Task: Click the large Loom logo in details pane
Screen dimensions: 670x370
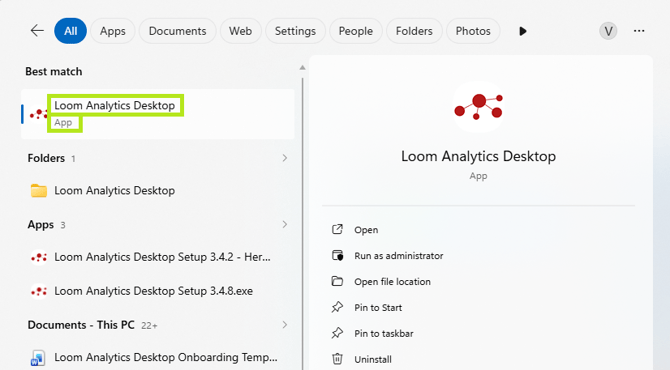Action: pyautogui.click(x=478, y=107)
